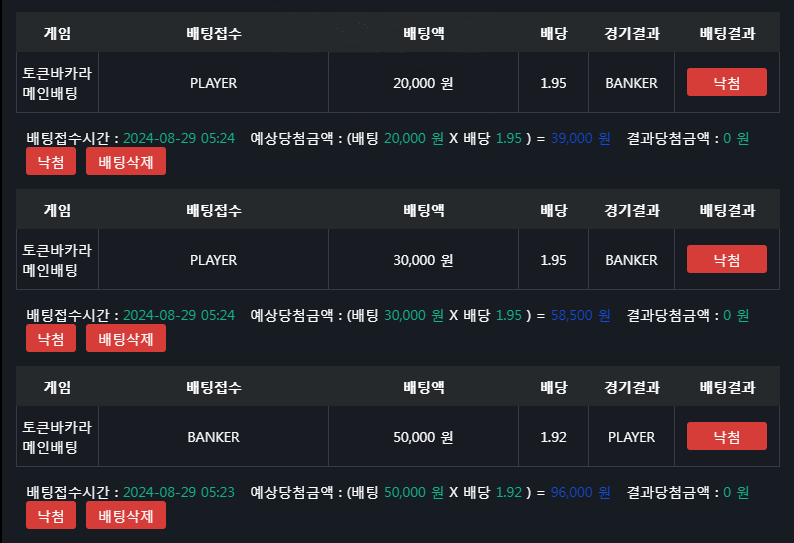This screenshot has height=543, width=794.
Task: Click small 낙첨 button under 58,500 원 payout line
Action: [x=51, y=338]
